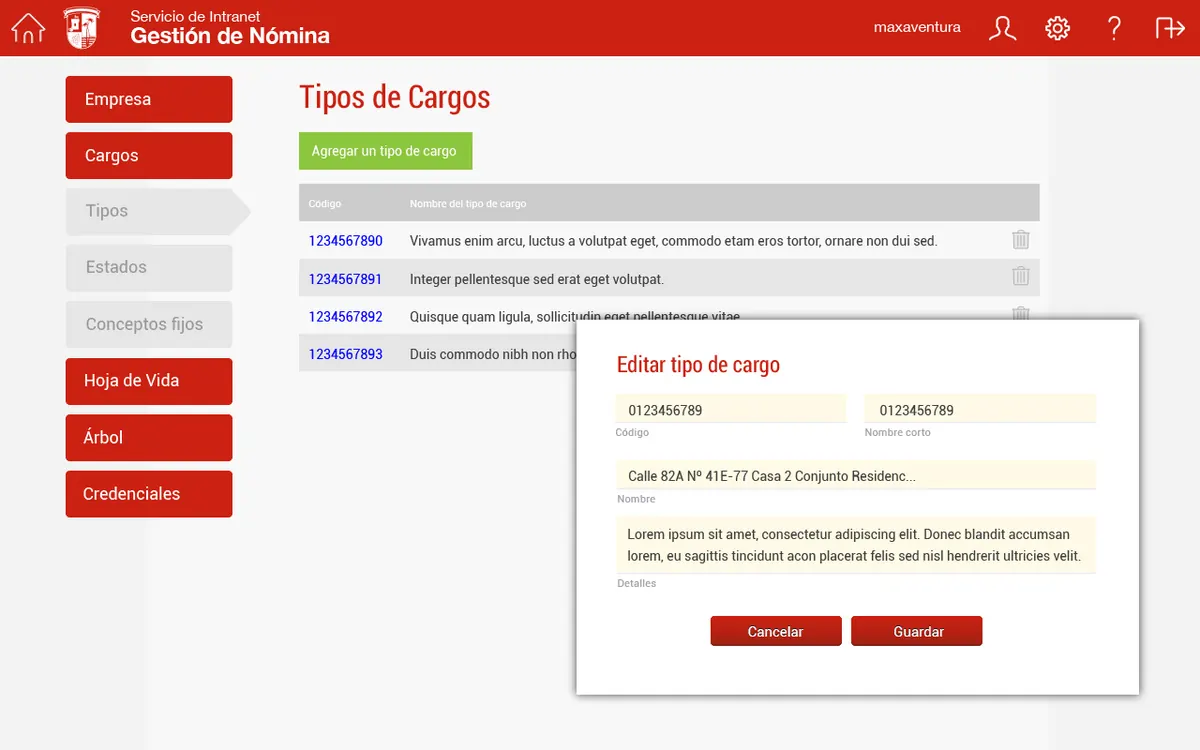The height and width of the screenshot is (750, 1200).
Task: Open the Árbol menu section
Action: pos(149,437)
